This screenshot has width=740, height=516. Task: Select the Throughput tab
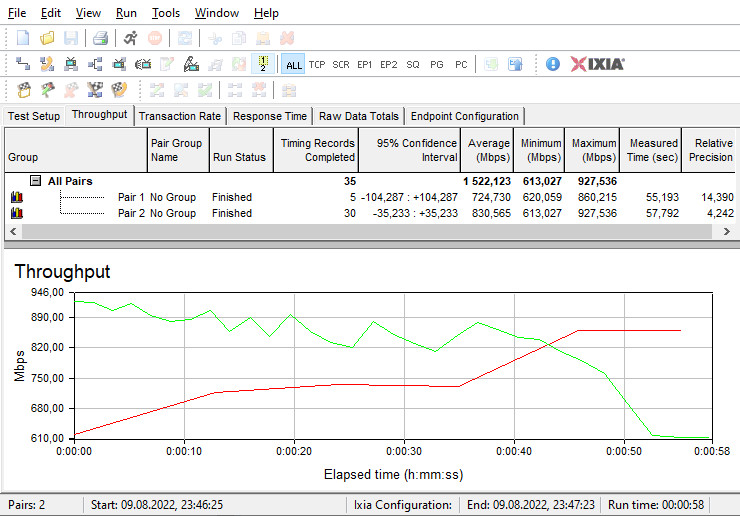(100, 115)
